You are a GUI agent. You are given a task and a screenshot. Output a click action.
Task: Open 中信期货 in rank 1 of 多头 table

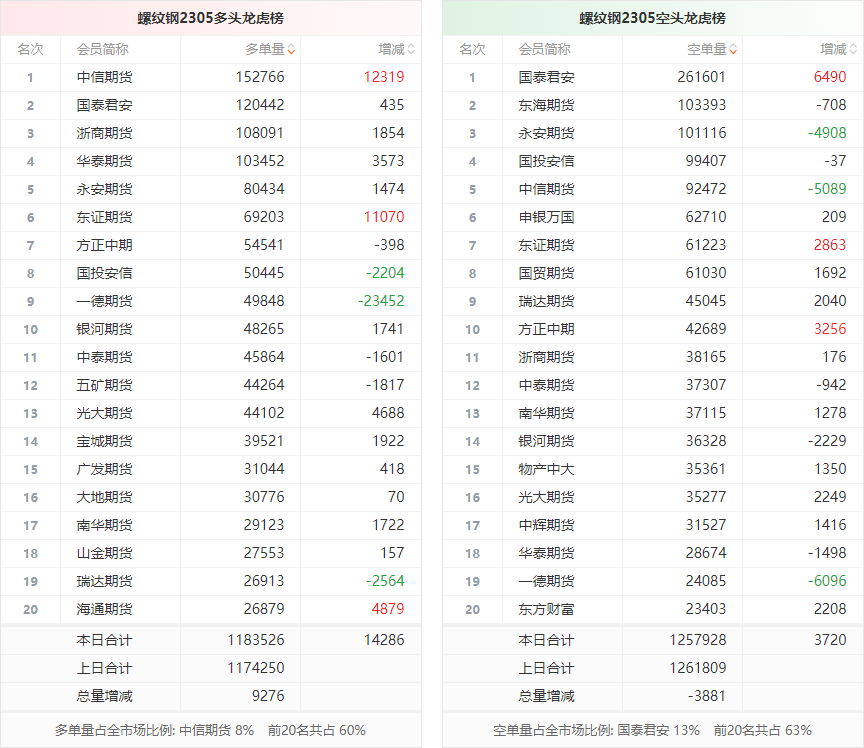104,77
